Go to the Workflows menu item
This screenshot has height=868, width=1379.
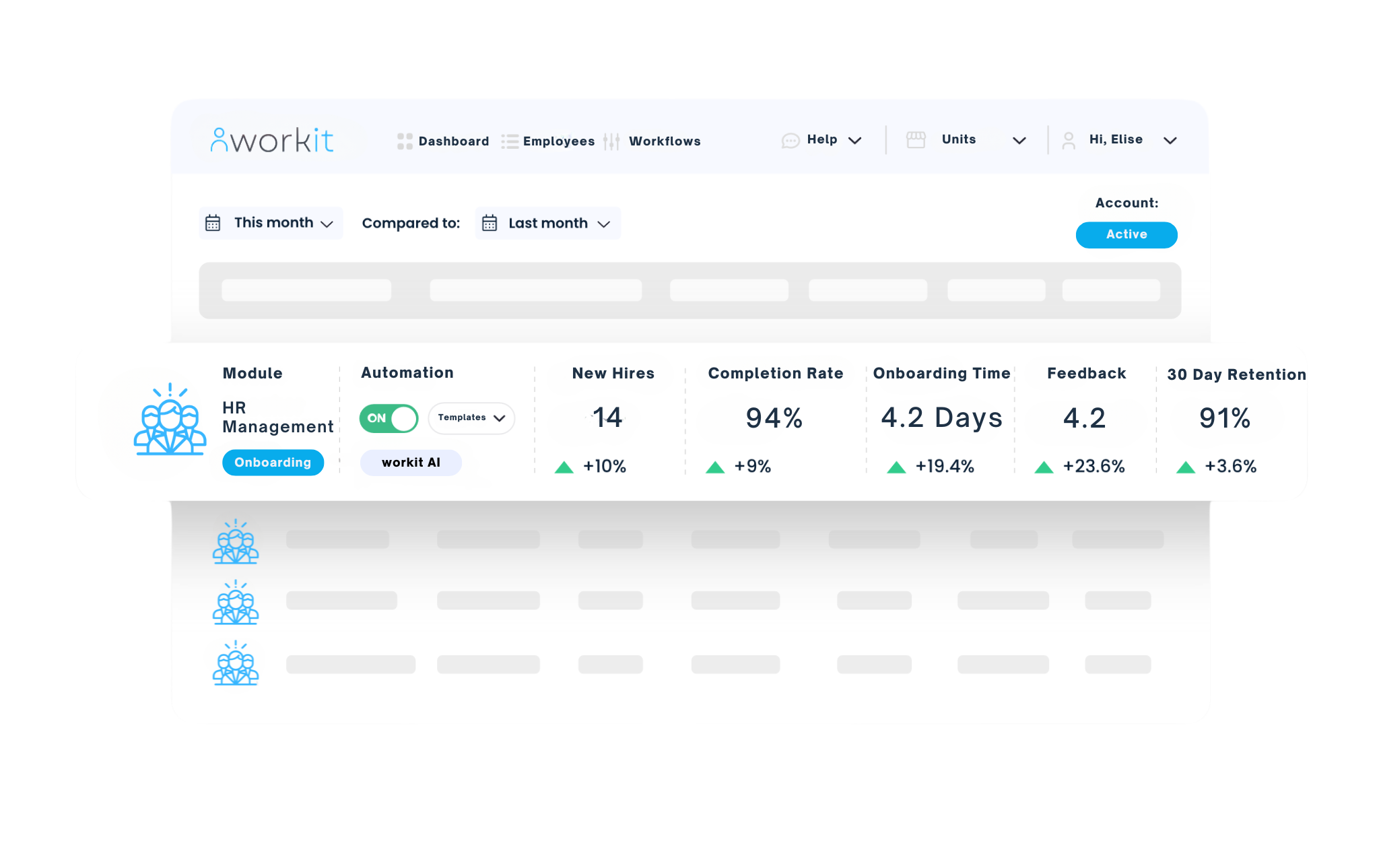[x=665, y=141]
